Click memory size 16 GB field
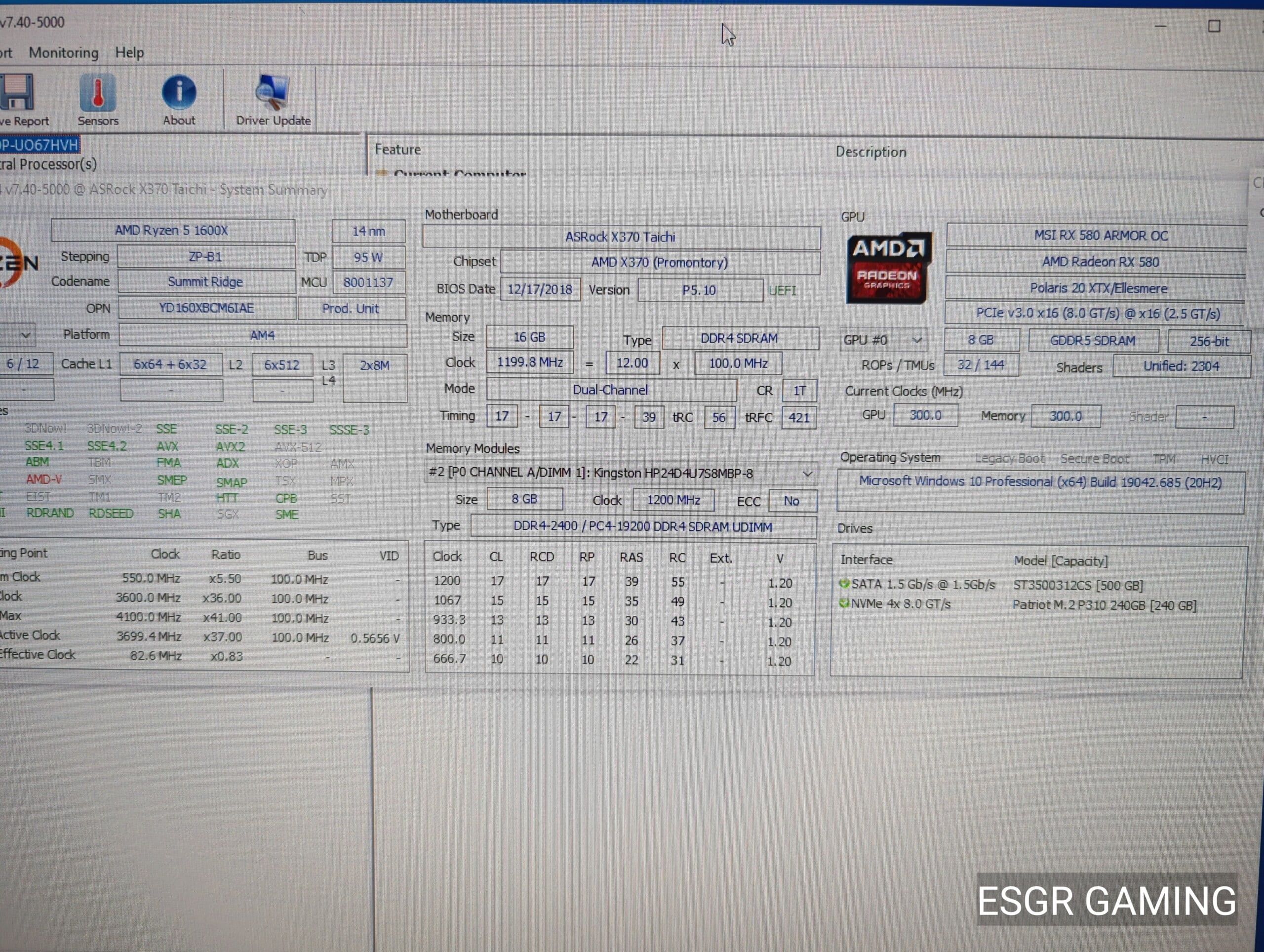This screenshot has width=1264, height=952. [529, 337]
